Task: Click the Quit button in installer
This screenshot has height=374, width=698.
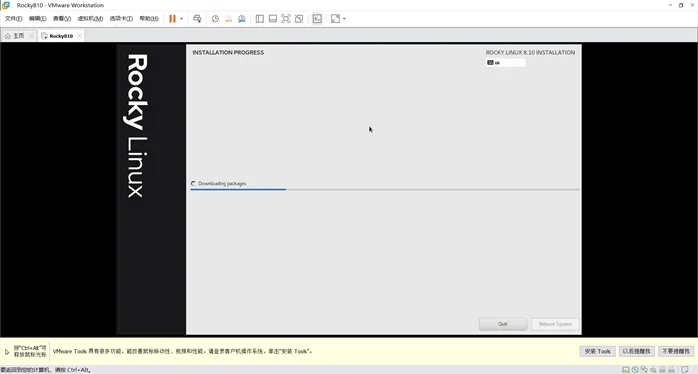Action: pos(503,324)
